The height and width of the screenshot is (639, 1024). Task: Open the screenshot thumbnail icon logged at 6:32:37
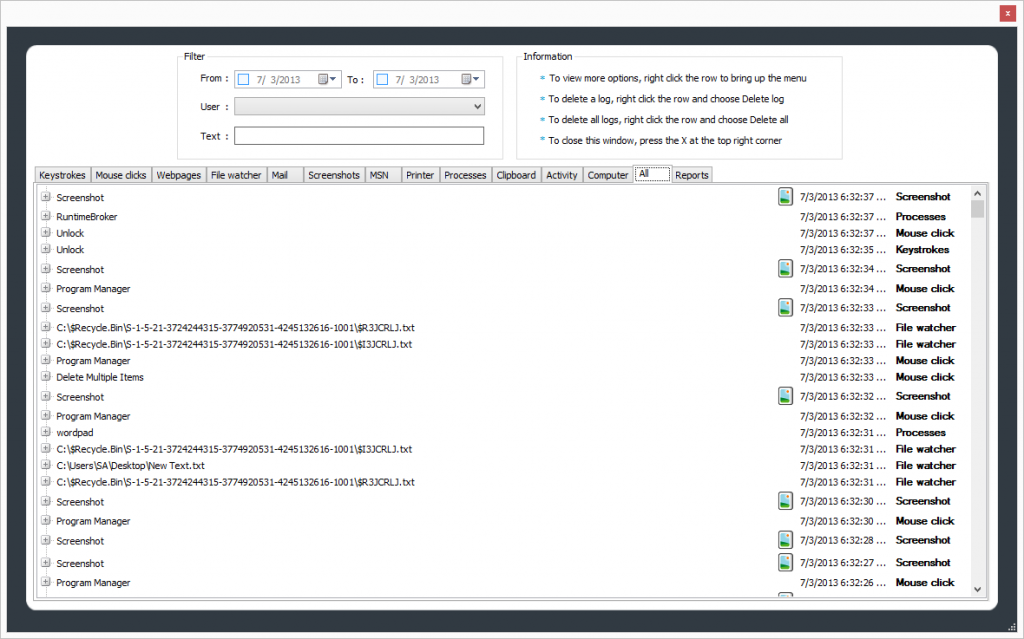(786, 197)
